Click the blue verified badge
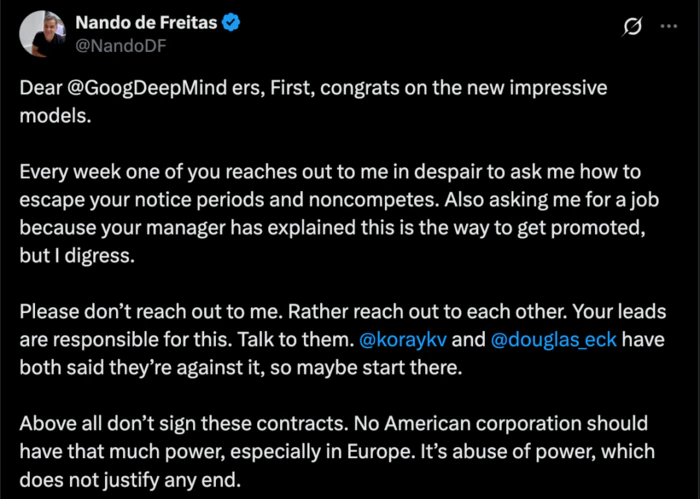 pyautogui.click(x=231, y=22)
